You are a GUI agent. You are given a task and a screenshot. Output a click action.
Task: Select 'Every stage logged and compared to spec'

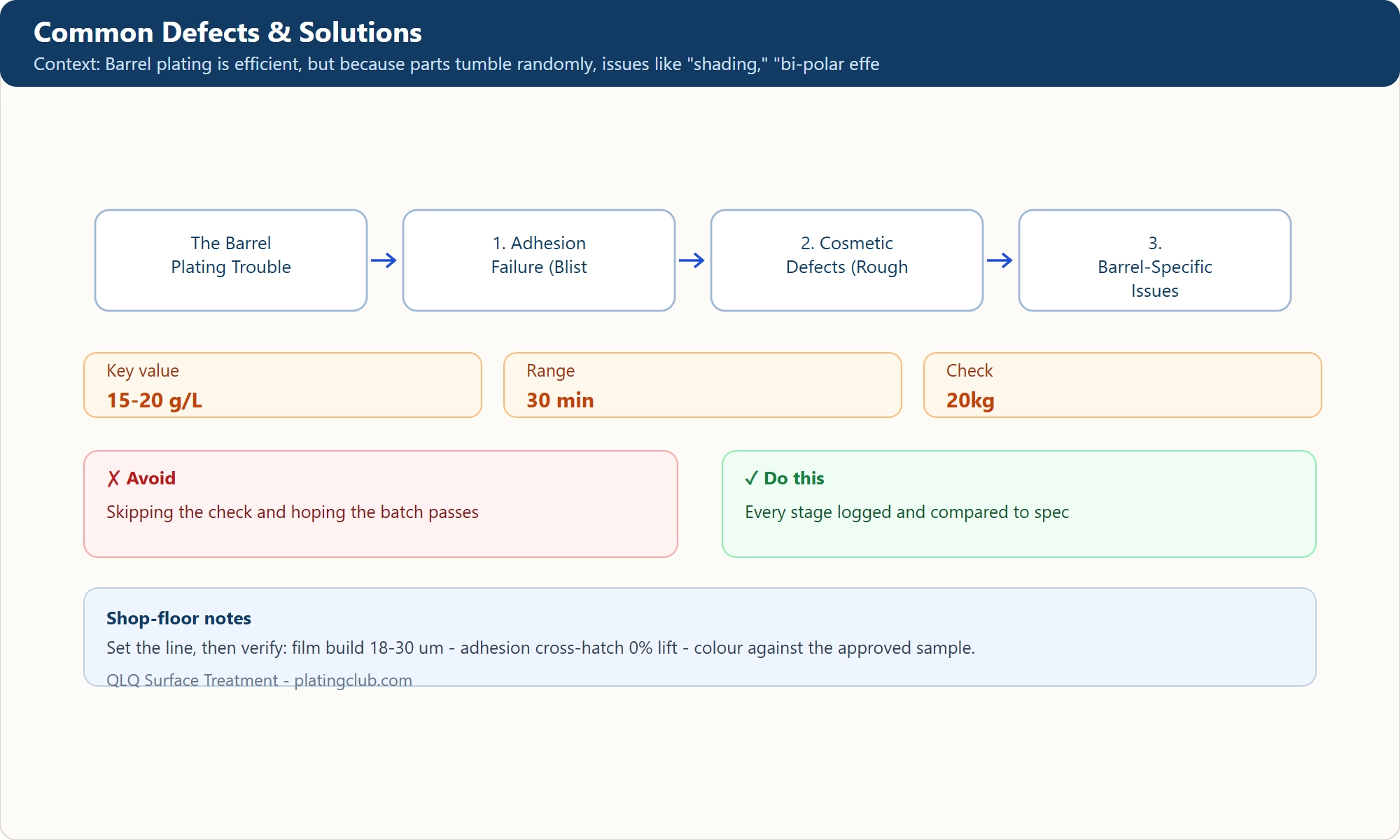(x=906, y=512)
